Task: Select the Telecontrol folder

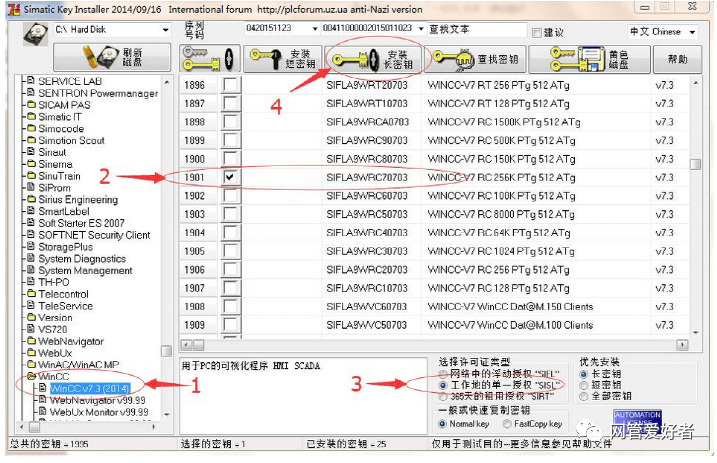Action: (x=64, y=294)
